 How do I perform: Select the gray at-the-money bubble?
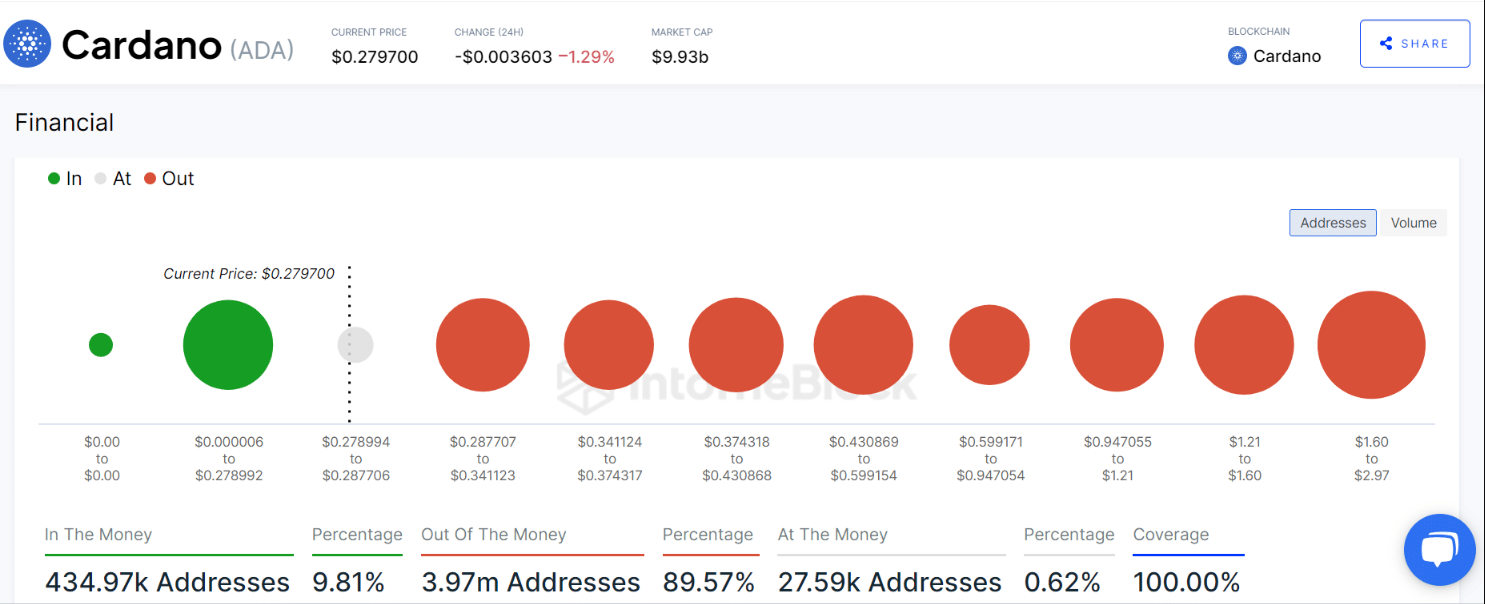(x=355, y=345)
